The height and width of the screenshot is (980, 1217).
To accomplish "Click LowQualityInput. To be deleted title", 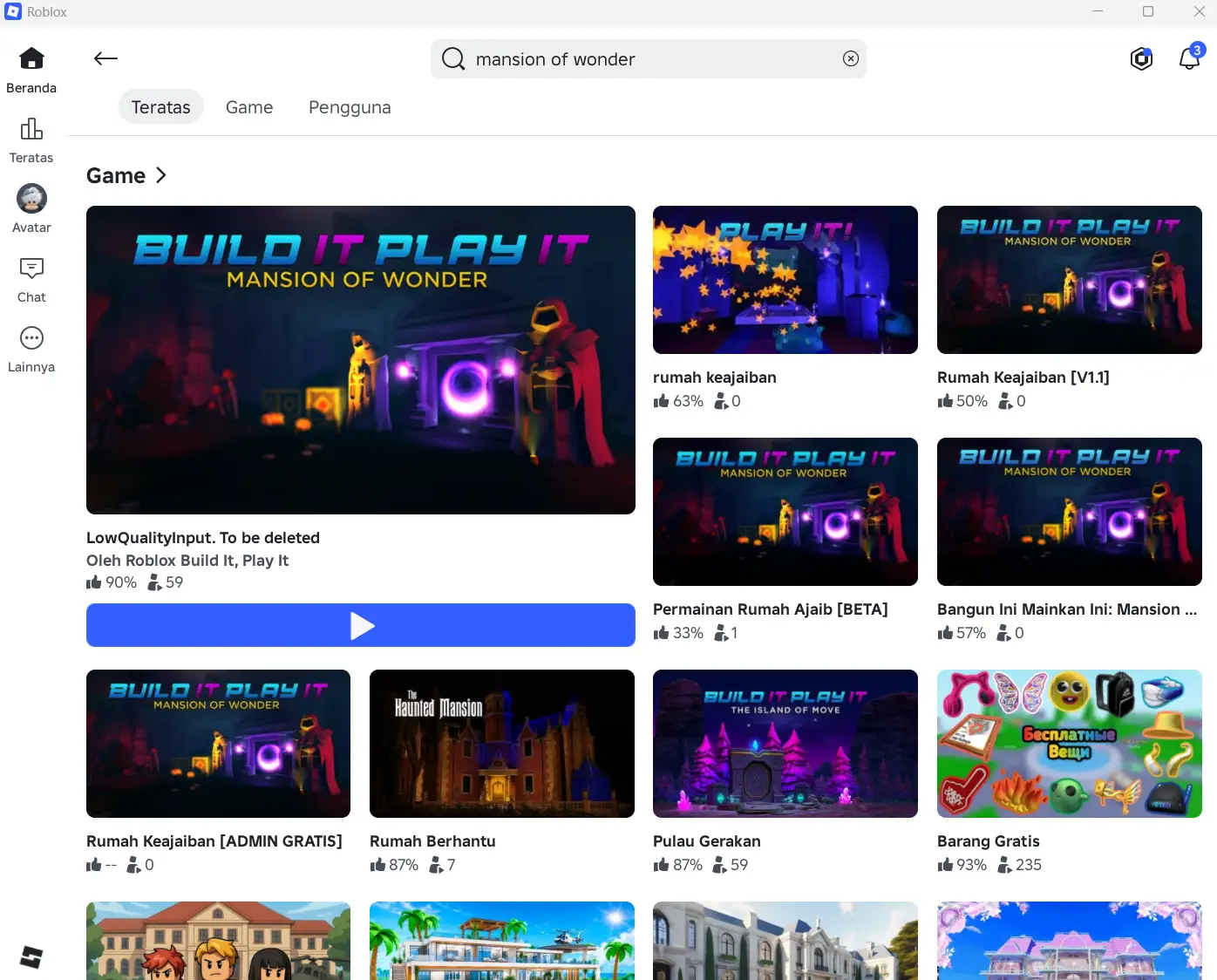I will point(203,538).
